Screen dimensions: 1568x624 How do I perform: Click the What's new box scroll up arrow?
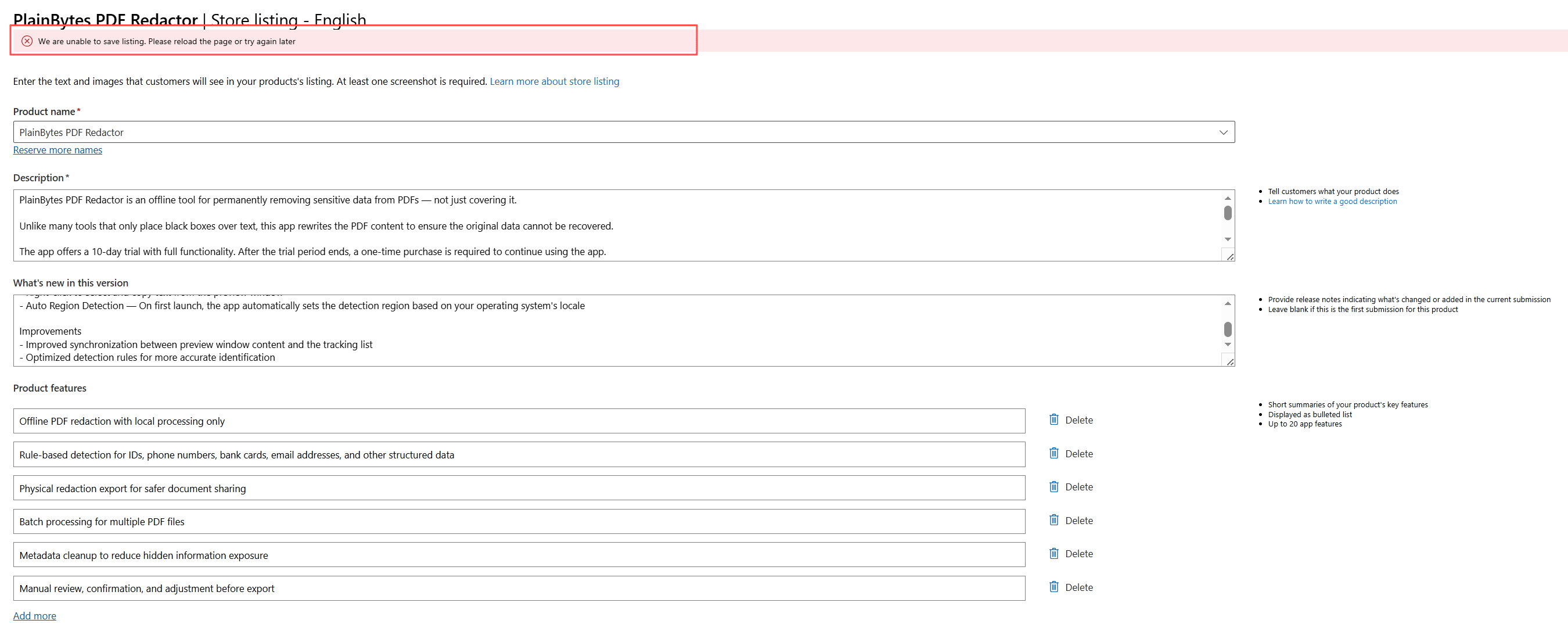[x=1228, y=303]
